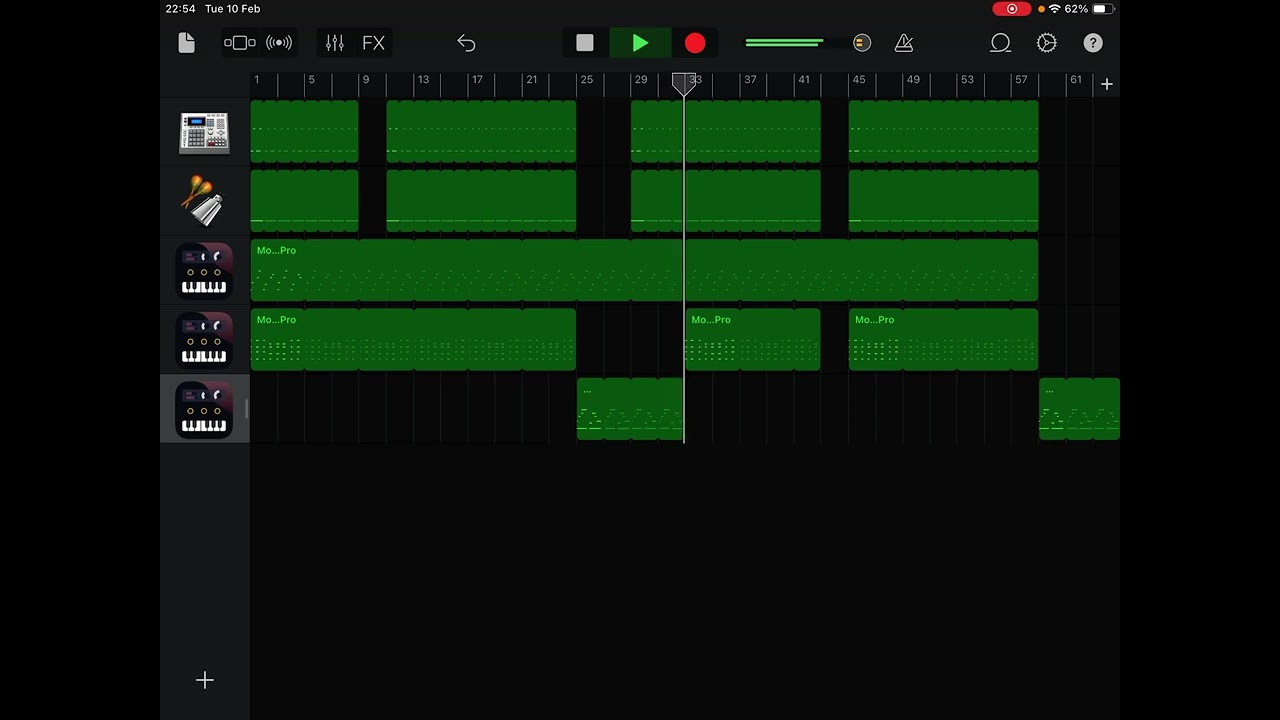Open the Loop Browser
Viewport: 1280px width, 720px height.
pyautogui.click(x=1000, y=43)
